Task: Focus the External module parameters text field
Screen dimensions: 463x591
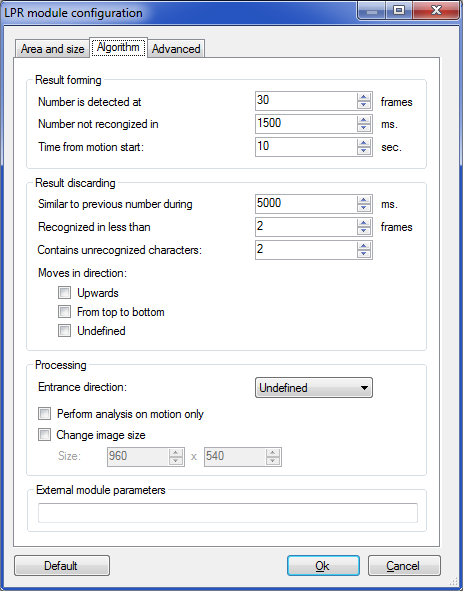Action: [x=228, y=513]
